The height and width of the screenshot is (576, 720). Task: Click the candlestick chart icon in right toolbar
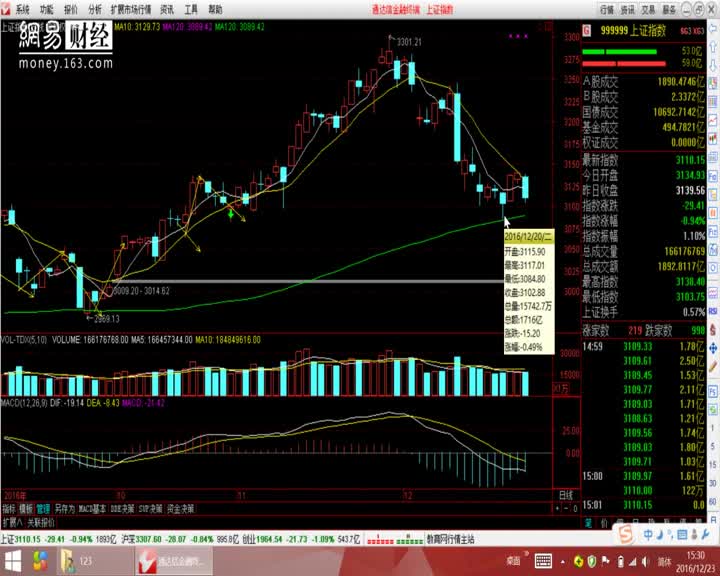pyautogui.click(x=713, y=139)
